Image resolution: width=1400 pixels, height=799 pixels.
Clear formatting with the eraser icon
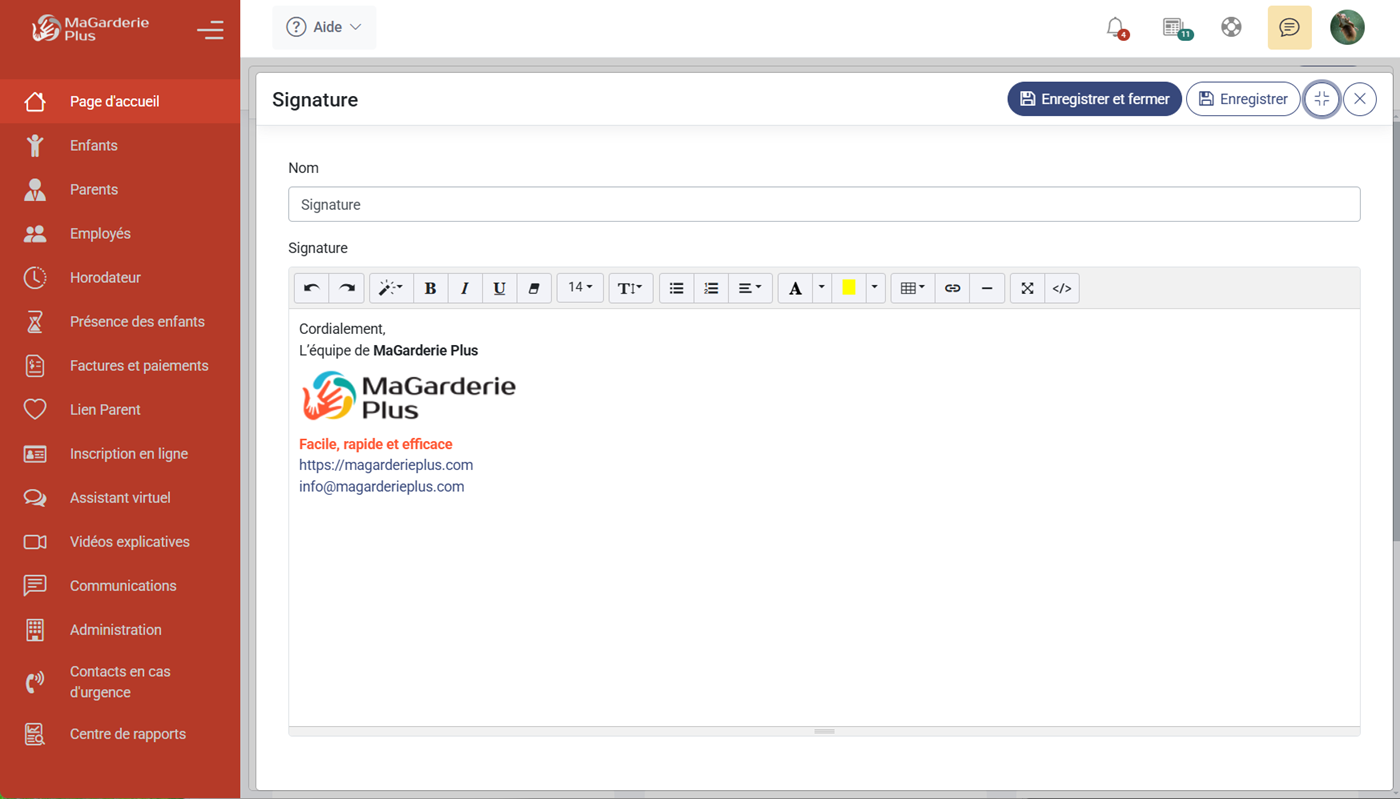[534, 288]
